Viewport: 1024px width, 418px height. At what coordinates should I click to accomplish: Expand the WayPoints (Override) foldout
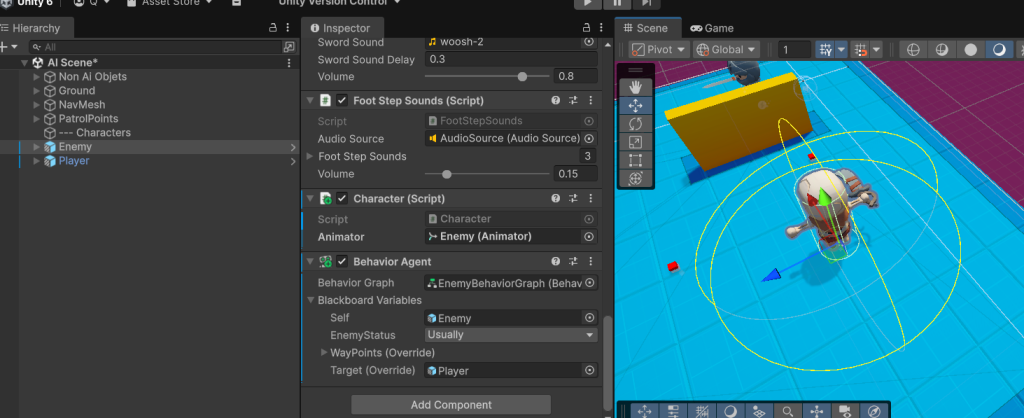click(x=324, y=353)
